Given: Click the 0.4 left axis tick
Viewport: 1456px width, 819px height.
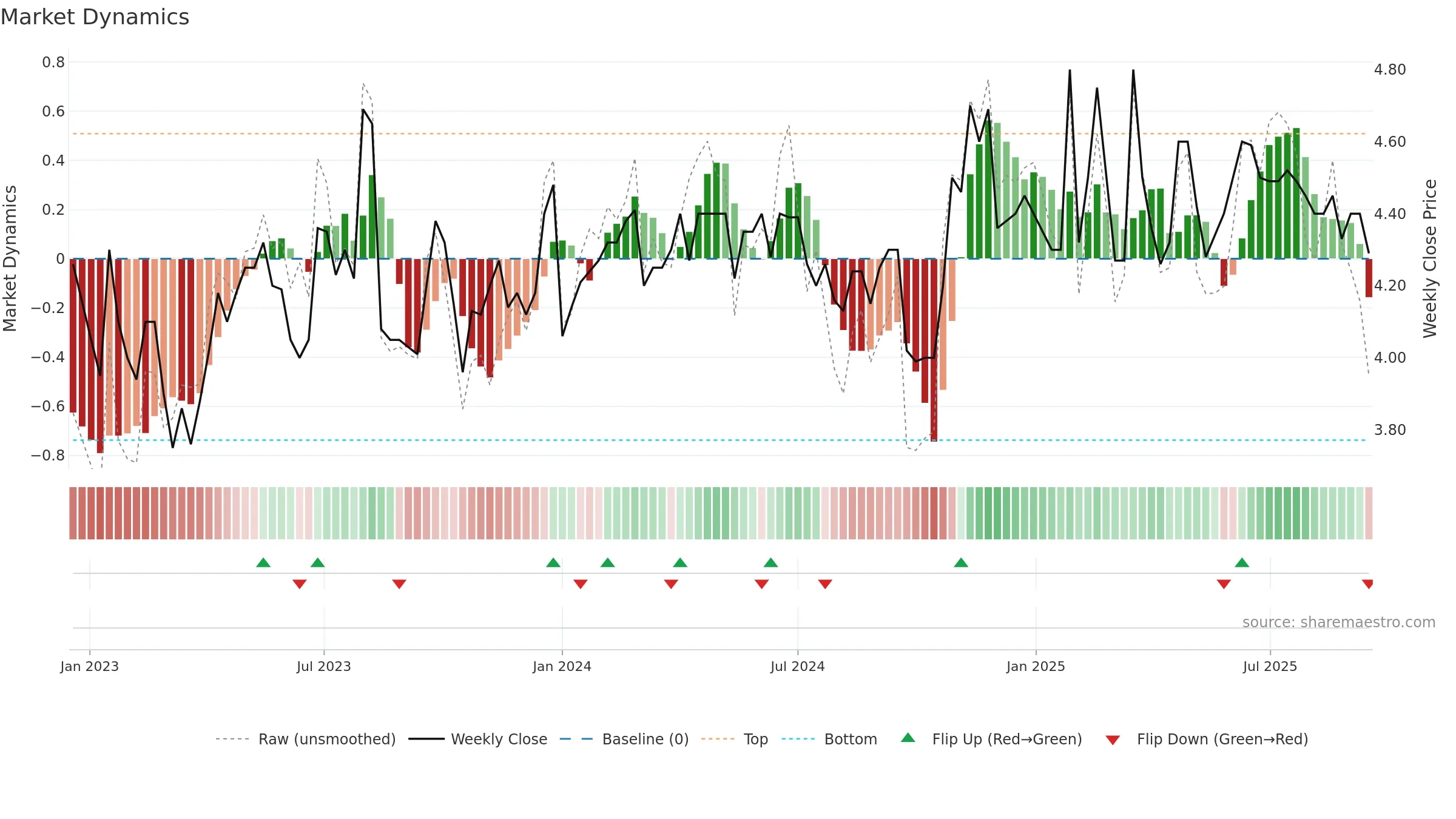Looking at the screenshot, I should [x=53, y=160].
